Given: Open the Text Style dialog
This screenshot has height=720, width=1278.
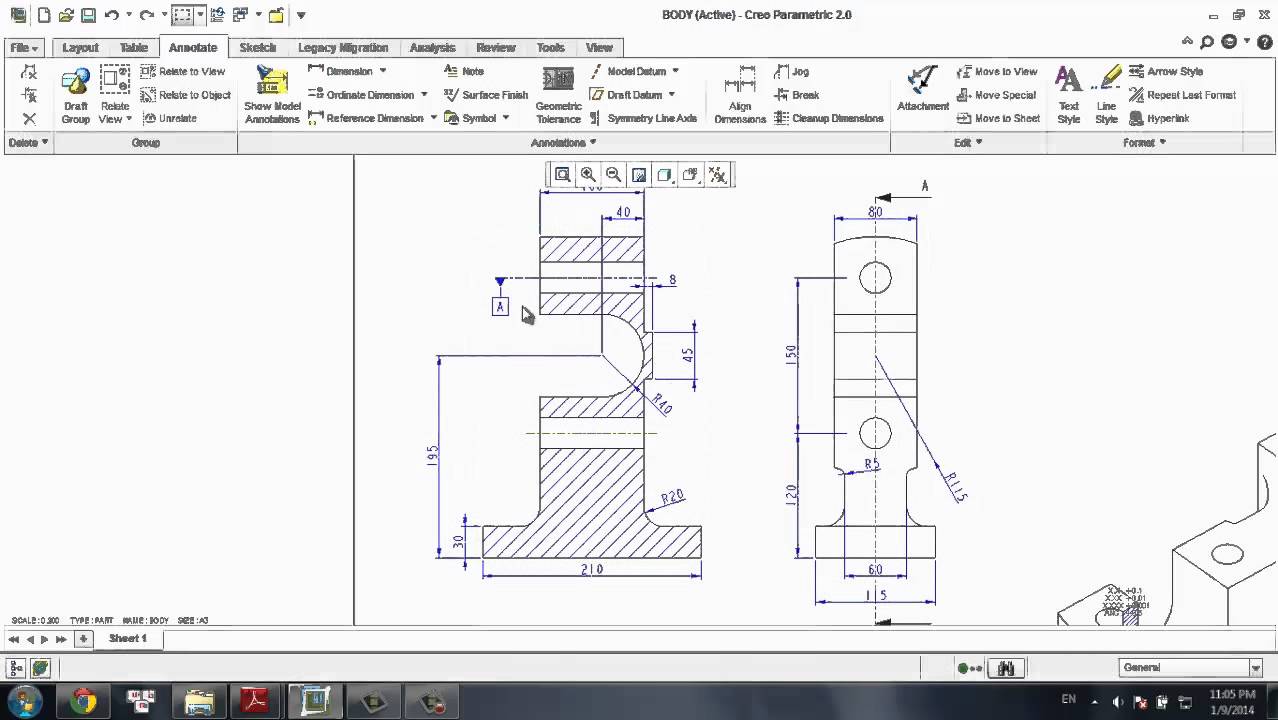Looking at the screenshot, I should (x=1069, y=96).
